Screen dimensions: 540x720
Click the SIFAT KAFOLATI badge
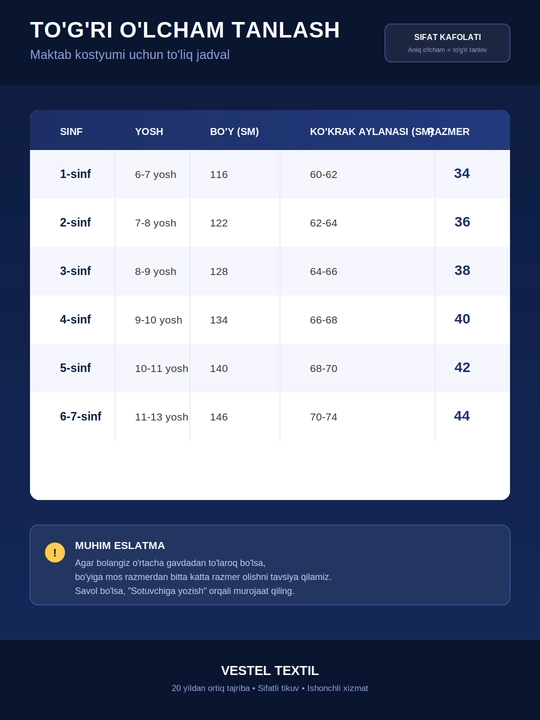tap(447, 43)
